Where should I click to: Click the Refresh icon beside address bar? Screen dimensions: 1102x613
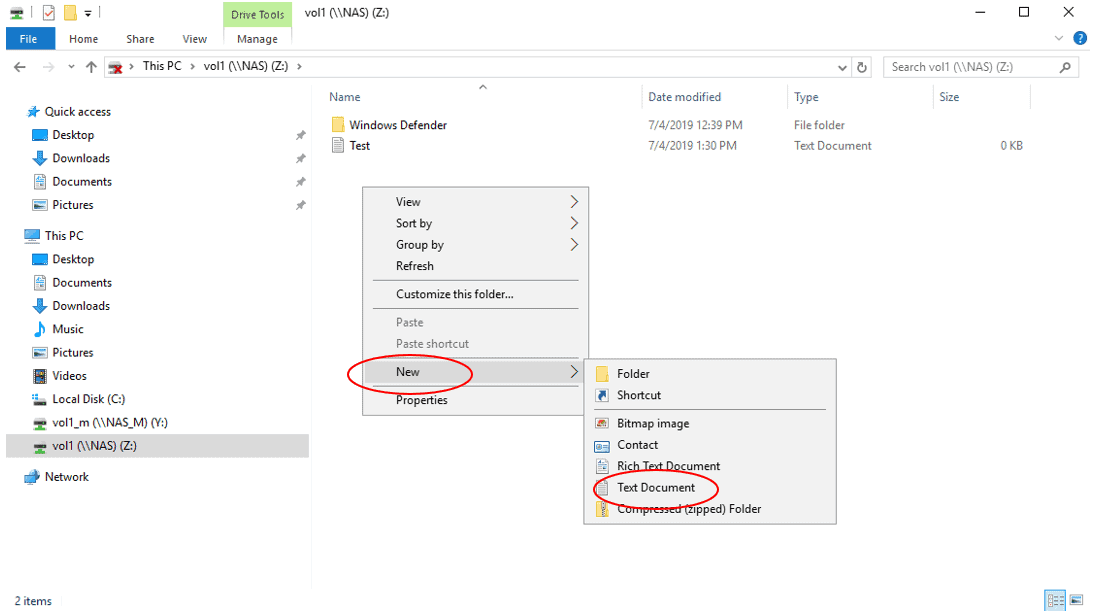click(863, 67)
